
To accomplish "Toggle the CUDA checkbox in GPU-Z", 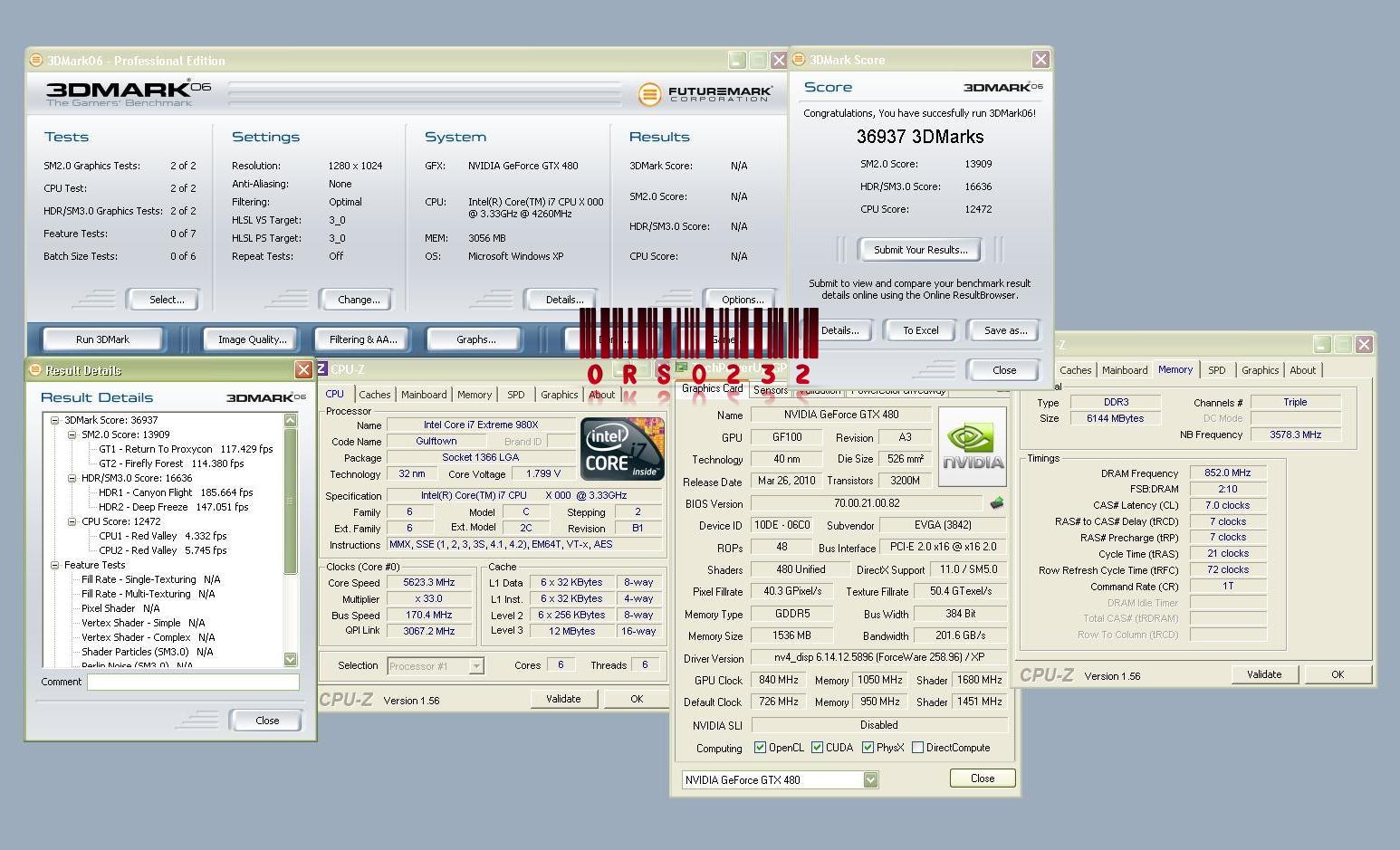I will [x=817, y=748].
